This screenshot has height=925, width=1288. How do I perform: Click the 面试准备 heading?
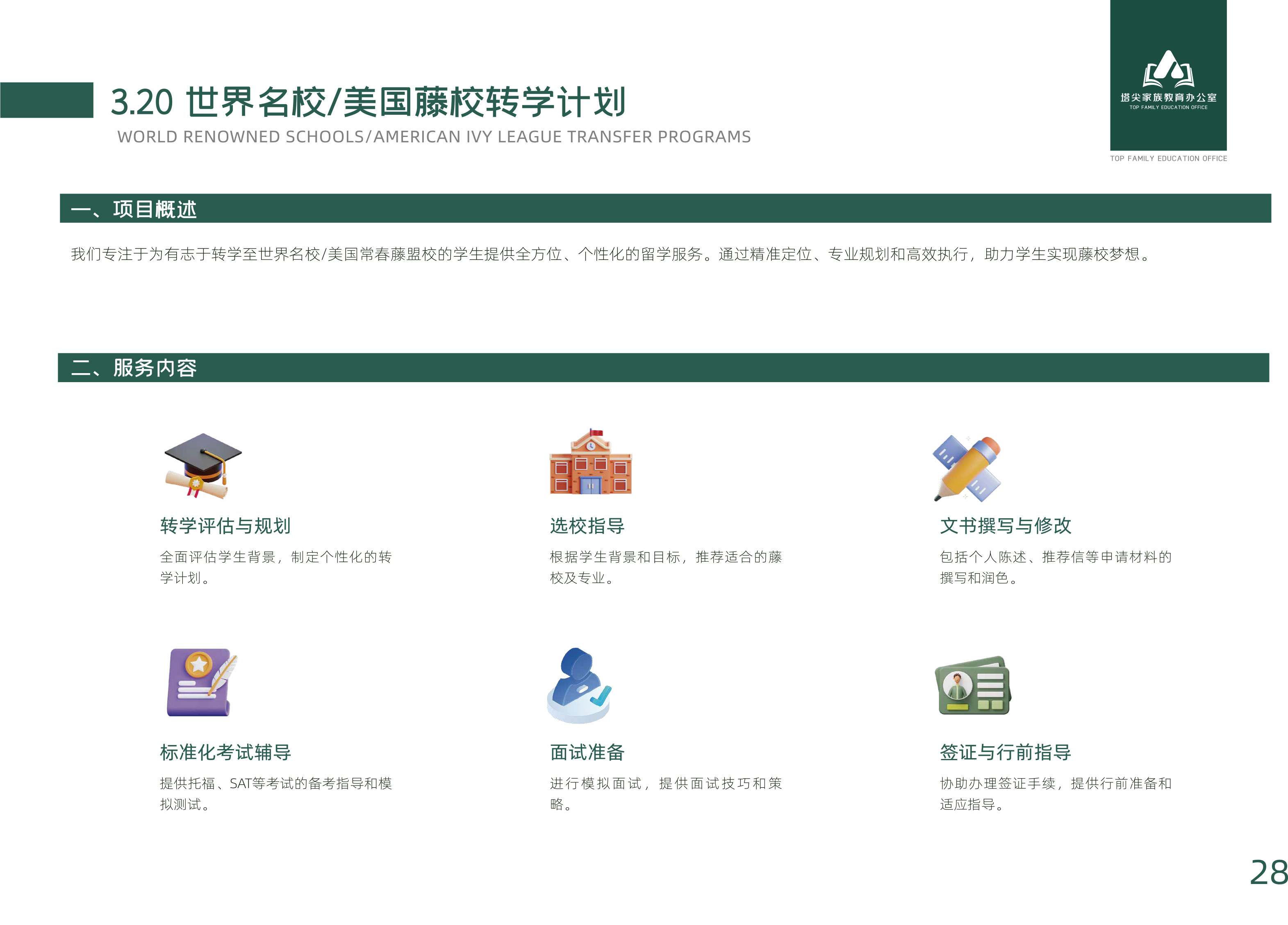[x=587, y=752]
